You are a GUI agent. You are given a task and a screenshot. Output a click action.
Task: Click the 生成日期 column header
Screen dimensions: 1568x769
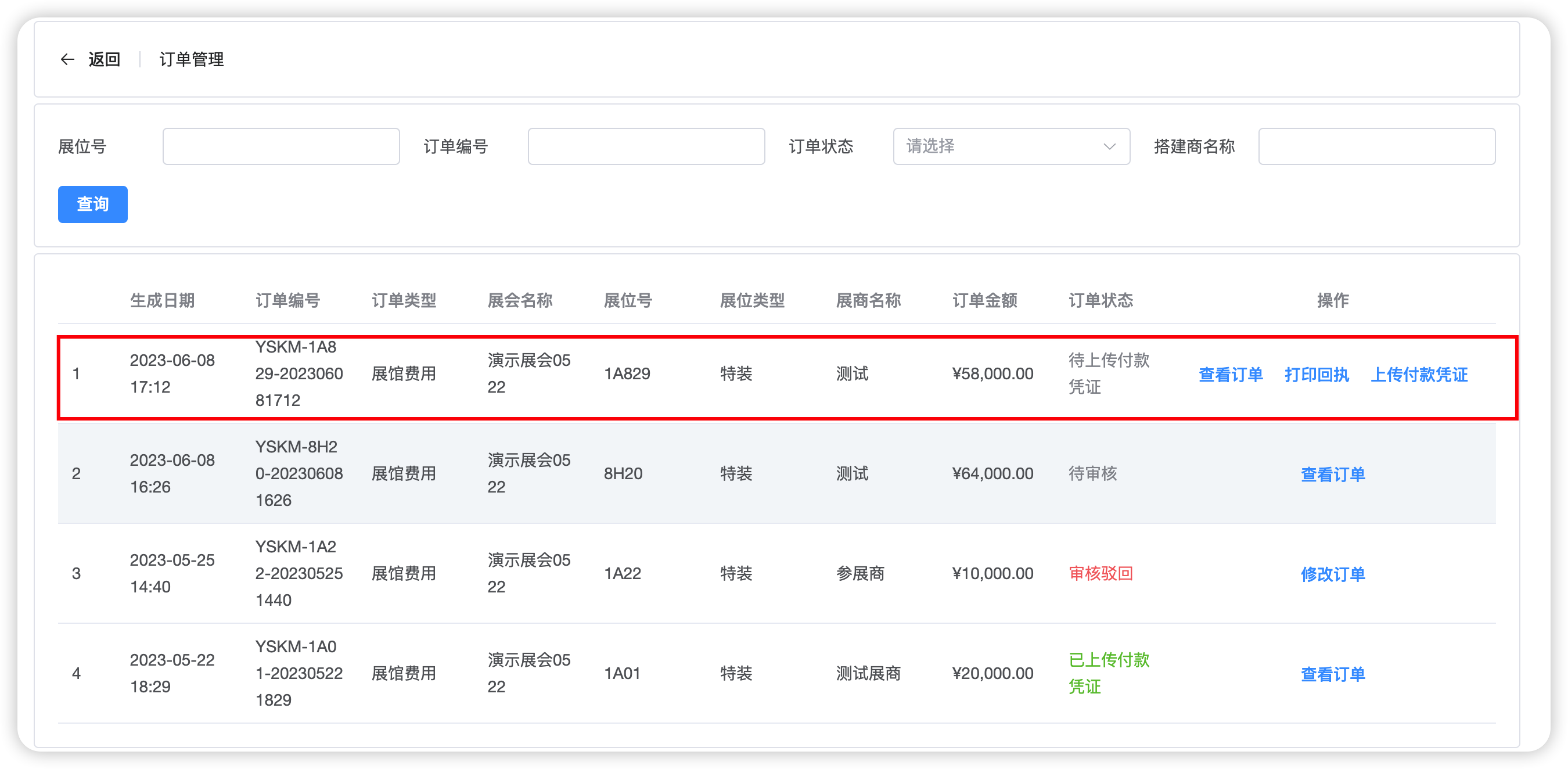pos(162,300)
